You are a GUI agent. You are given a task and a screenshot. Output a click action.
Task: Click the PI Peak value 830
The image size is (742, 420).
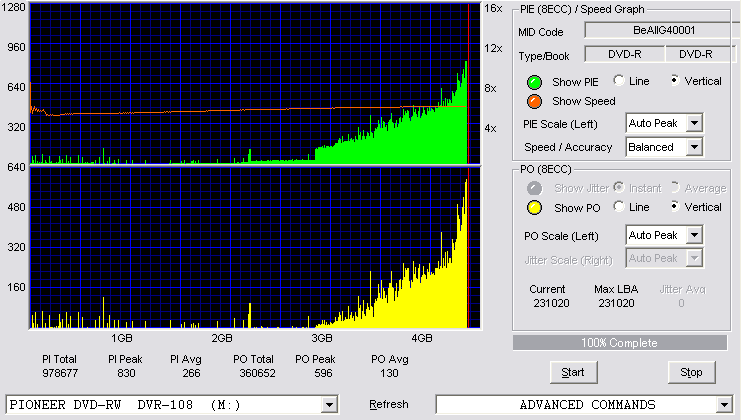pos(126,374)
